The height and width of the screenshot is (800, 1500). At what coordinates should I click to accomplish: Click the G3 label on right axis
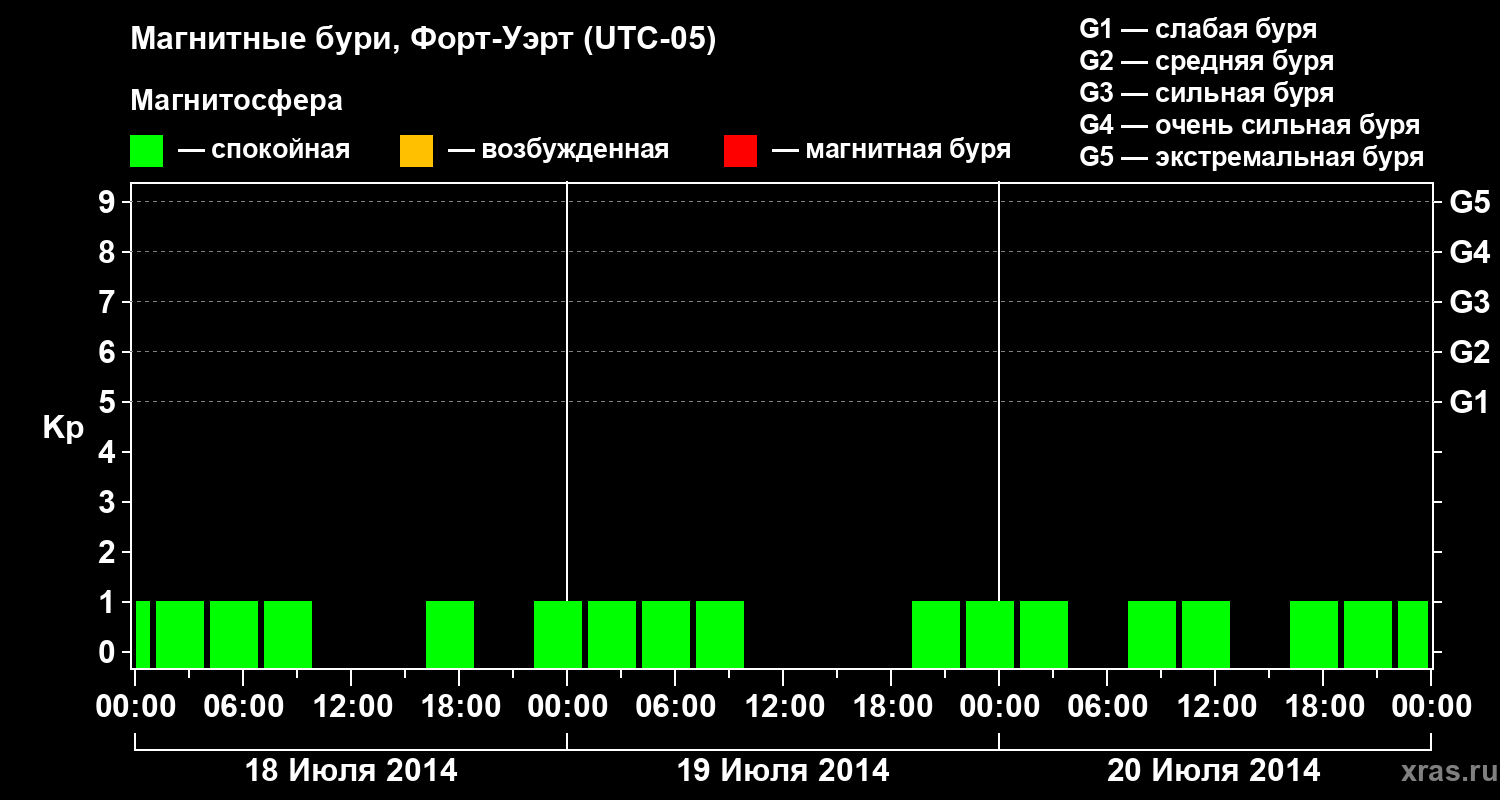click(1470, 302)
